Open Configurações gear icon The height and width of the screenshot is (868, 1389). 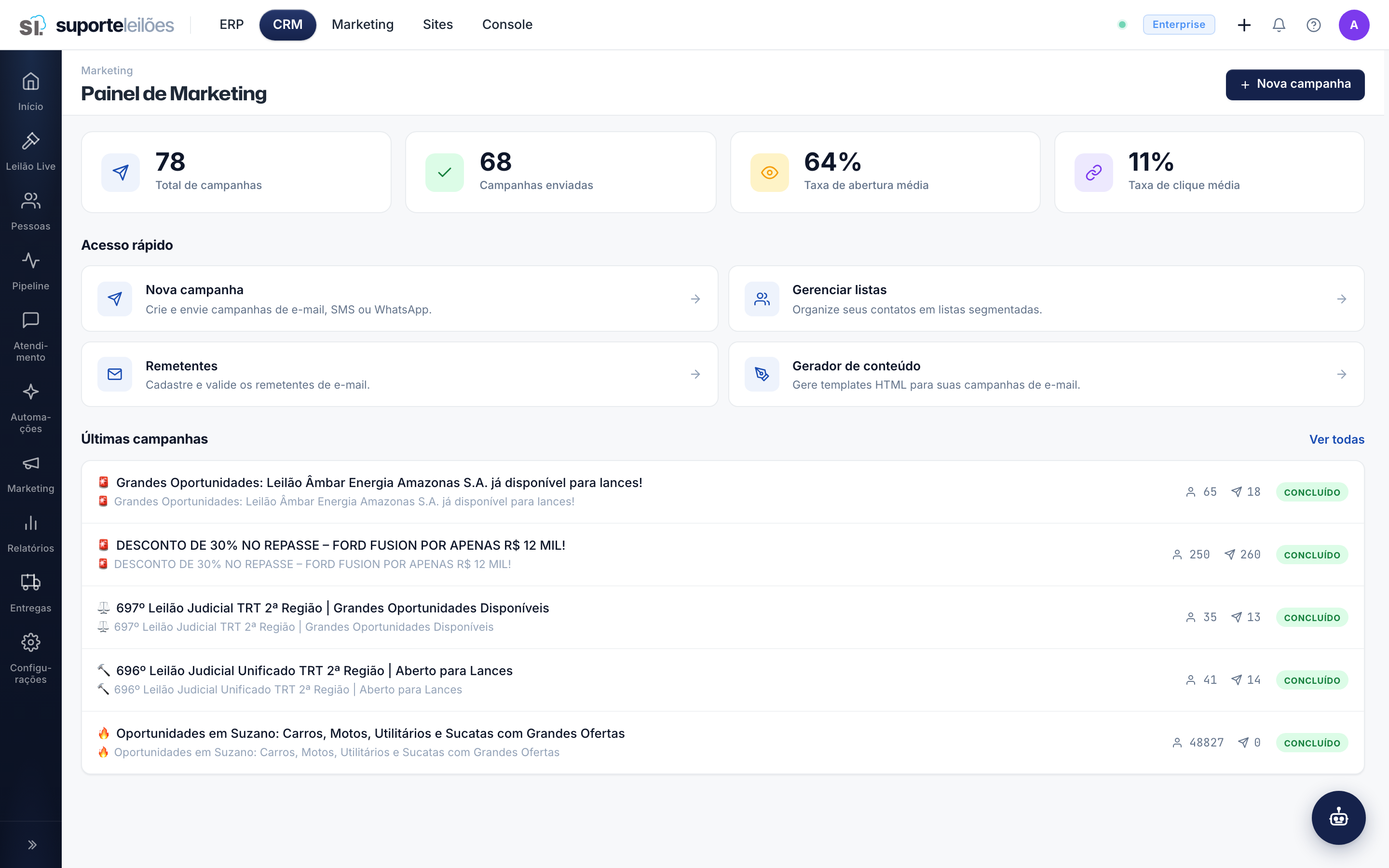tap(30, 642)
